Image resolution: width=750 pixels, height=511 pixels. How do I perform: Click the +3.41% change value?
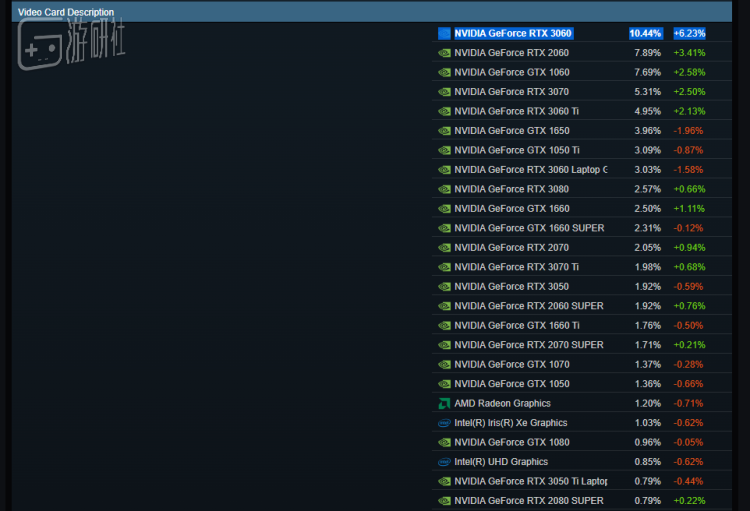(x=689, y=53)
